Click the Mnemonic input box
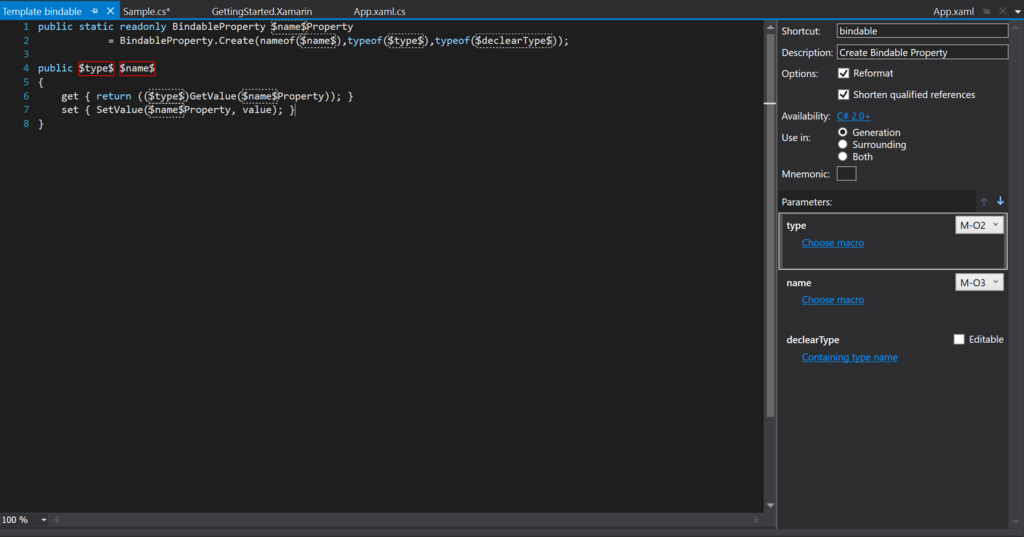1024x537 pixels. tap(846, 174)
